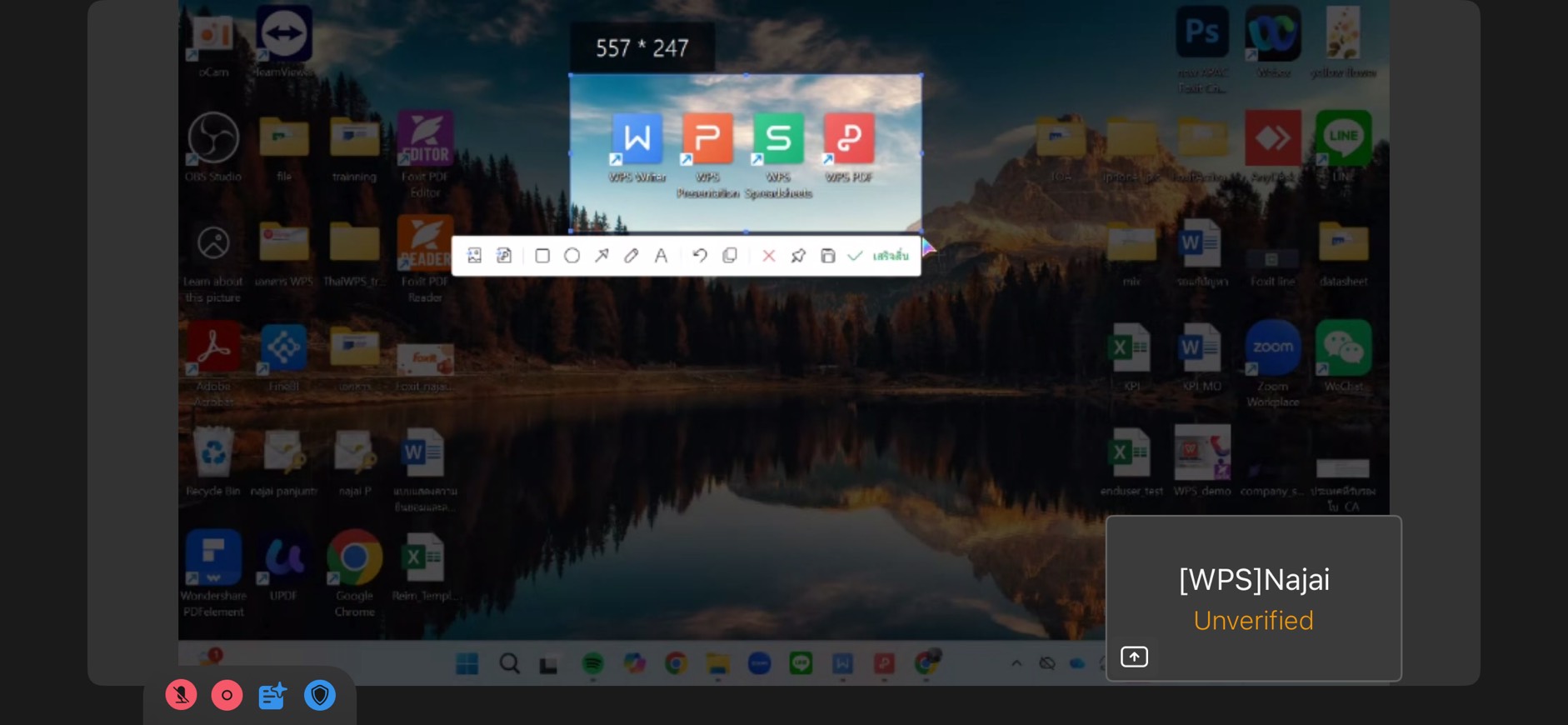The image size is (1568, 725).
Task: Save the captured screenshot to file
Action: pyautogui.click(x=827, y=256)
